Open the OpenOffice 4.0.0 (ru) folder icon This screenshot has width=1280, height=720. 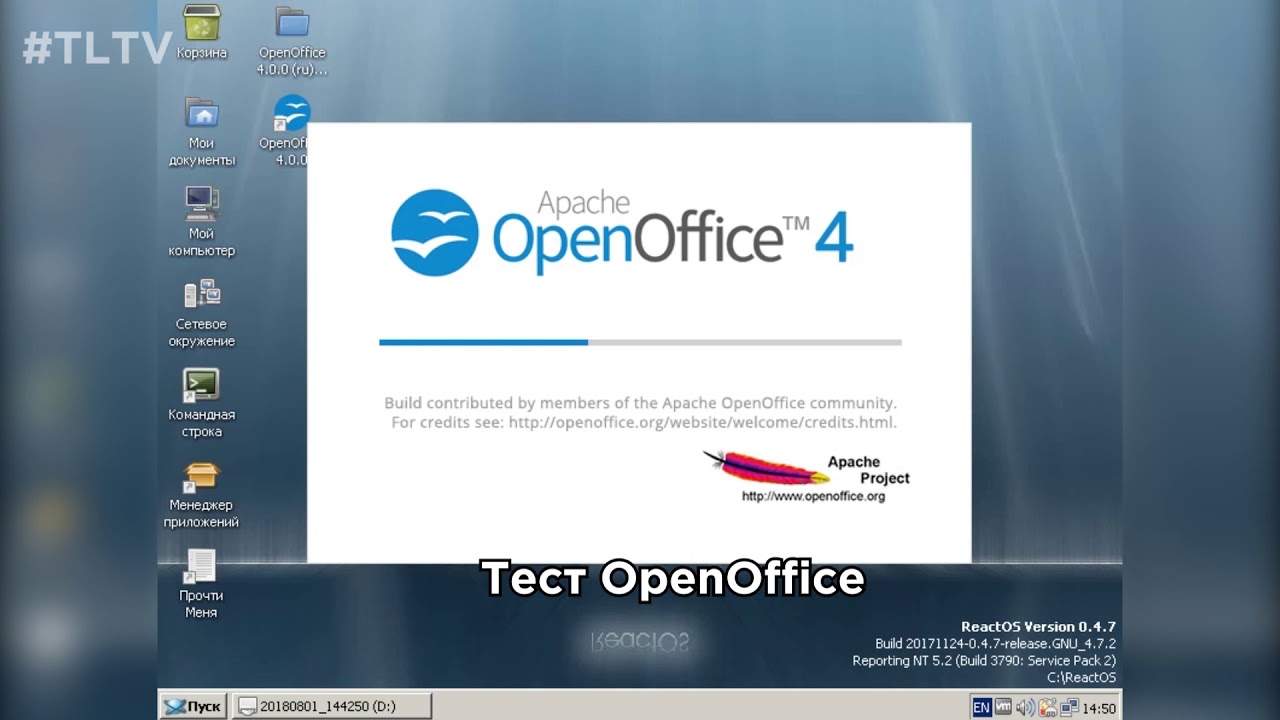292,42
